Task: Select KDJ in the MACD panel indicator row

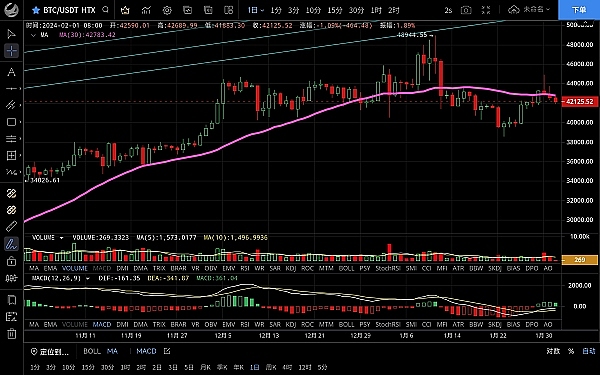Action: coord(291,324)
